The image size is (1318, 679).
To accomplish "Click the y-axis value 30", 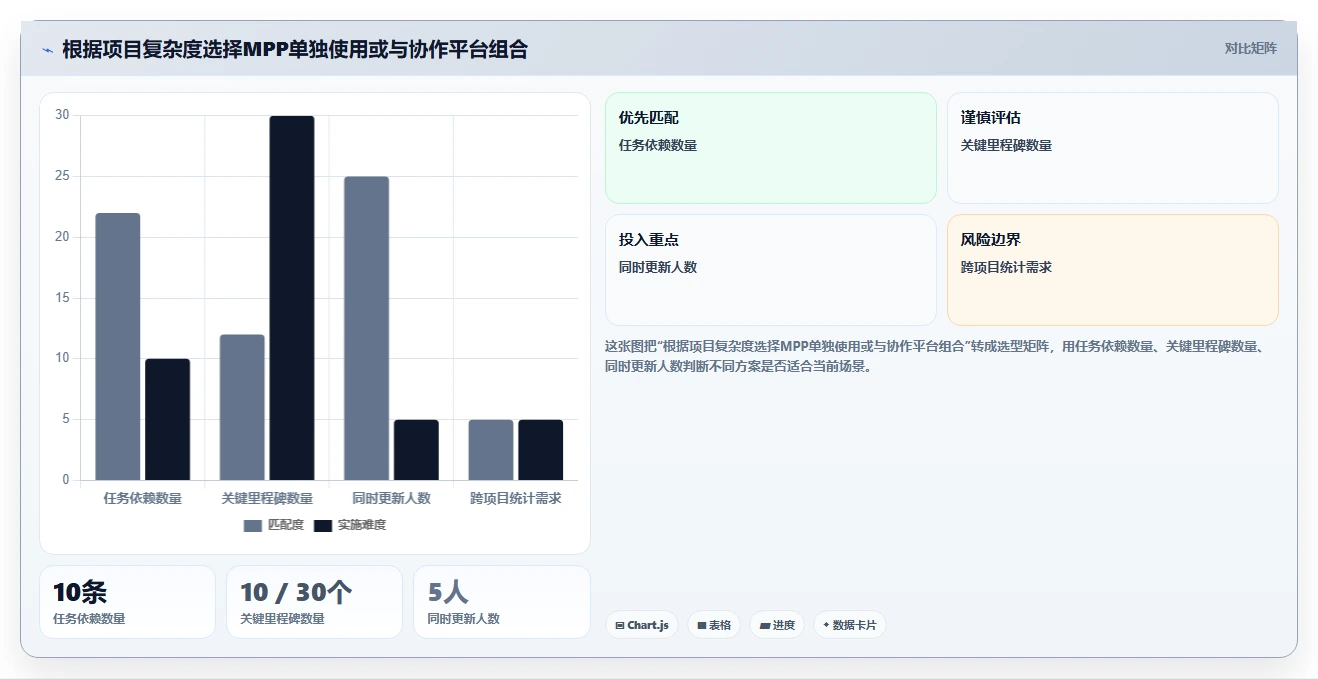I will click(x=62, y=115).
